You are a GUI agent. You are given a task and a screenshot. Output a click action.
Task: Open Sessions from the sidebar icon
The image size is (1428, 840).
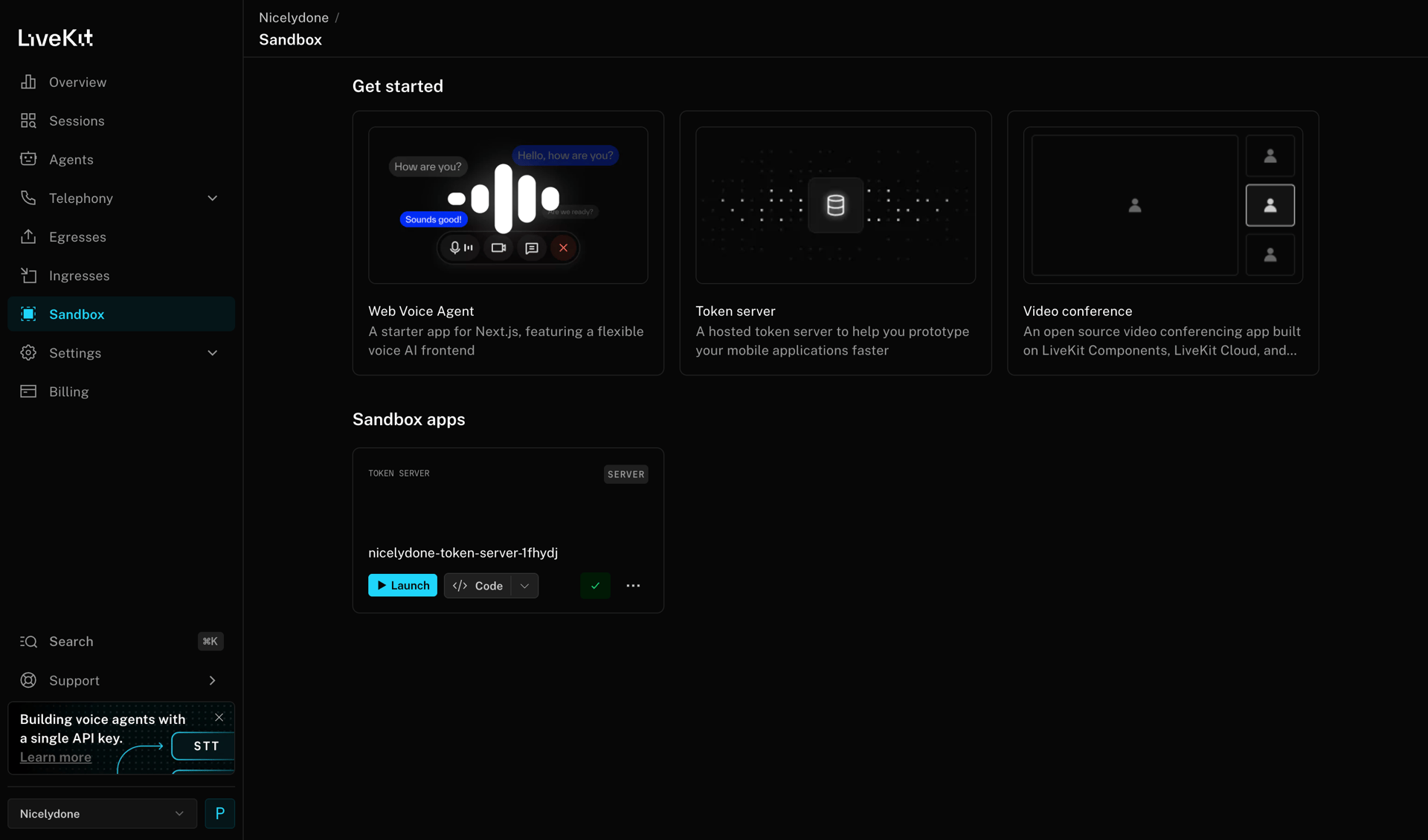[x=28, y=120]
